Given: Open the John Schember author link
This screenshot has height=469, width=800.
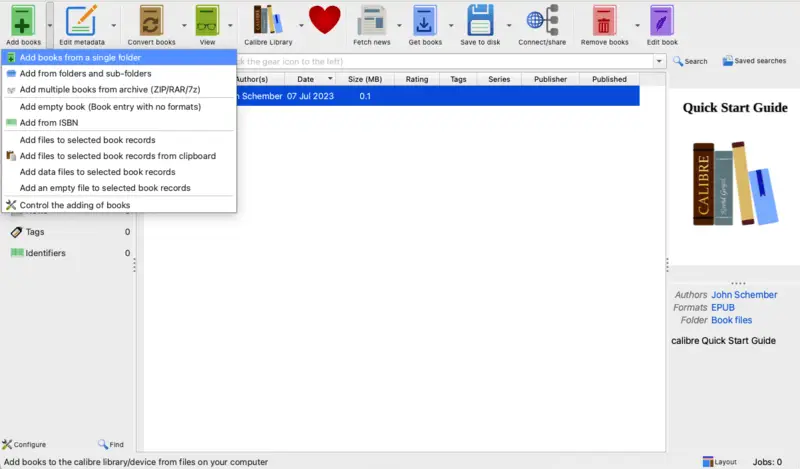Looking at the screenshot, I should (744, 294).
